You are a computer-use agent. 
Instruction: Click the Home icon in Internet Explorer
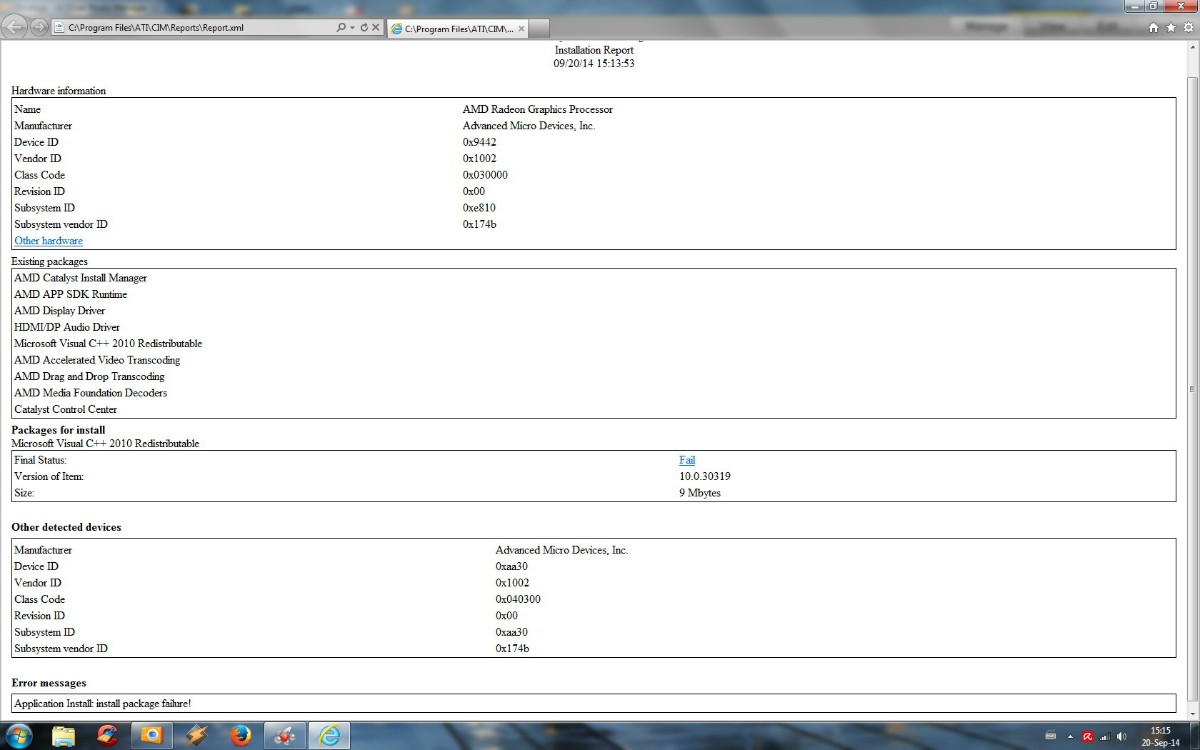[1154, 28]
